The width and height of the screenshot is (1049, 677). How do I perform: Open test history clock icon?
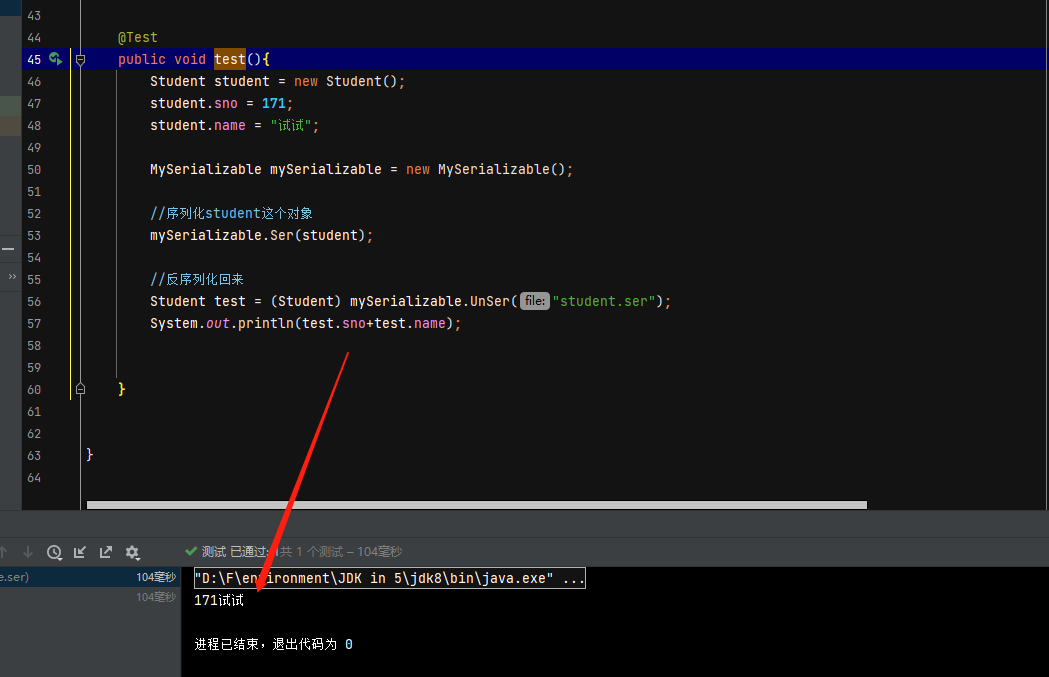coord(54,552)
